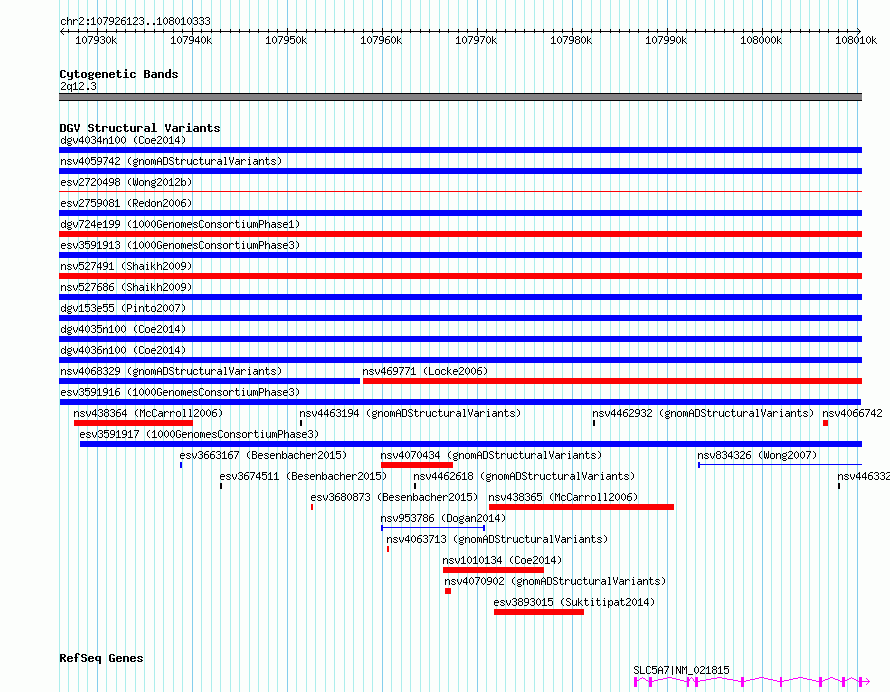Click blue bar under esv3591917
Viewport: 890px width, 692px height.
471,444
